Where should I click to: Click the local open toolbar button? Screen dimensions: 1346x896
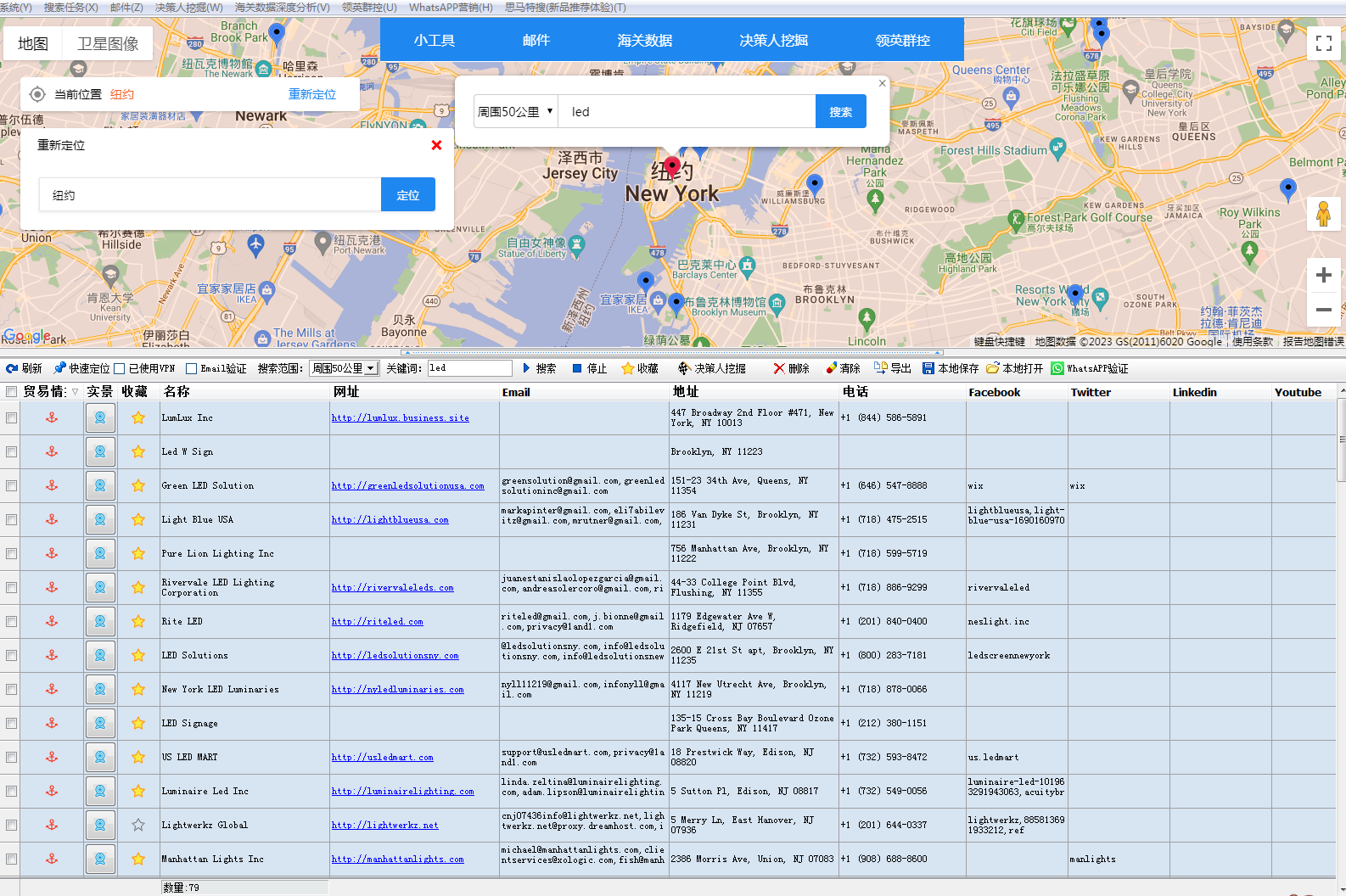(x=1015, y=368)
